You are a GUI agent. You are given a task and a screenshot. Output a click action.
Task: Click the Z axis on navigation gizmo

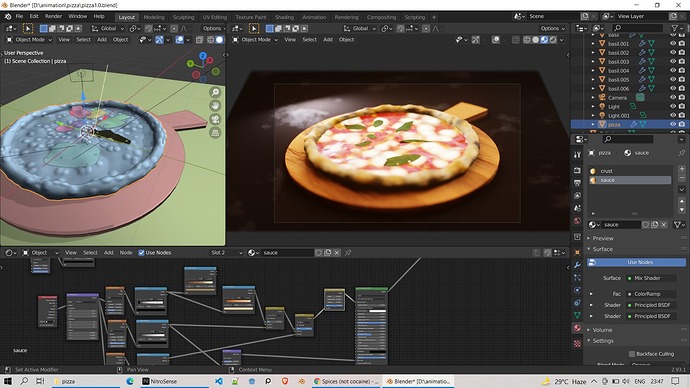tap(203, 56)
